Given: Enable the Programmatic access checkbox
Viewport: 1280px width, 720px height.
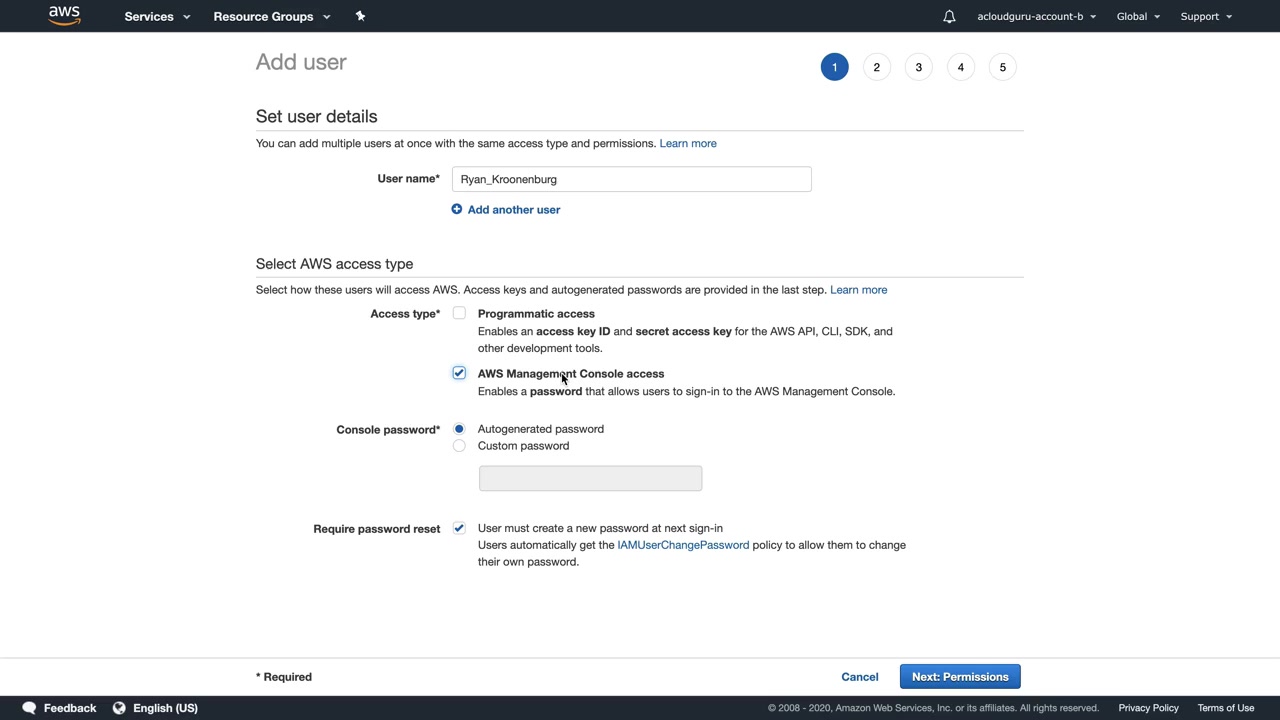Looking at the screenshot, I should click(x=459, y=313).
